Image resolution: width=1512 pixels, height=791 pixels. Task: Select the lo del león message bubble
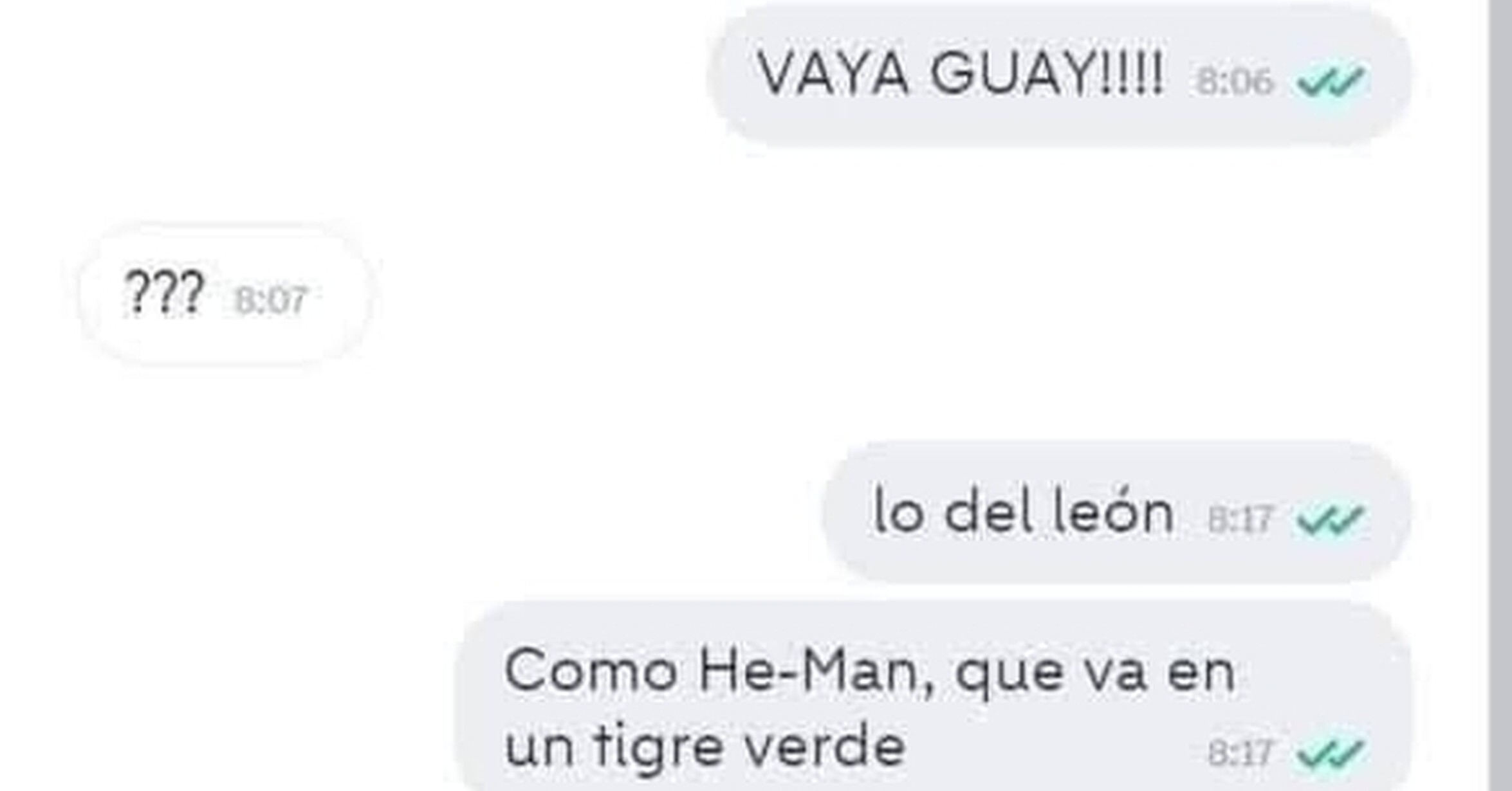[x=1118, y=513]
